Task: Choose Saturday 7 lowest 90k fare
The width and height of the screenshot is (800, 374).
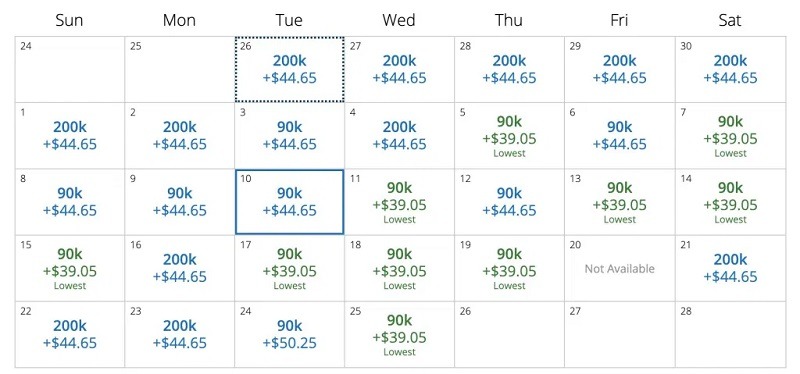Action: click(730, 136)
